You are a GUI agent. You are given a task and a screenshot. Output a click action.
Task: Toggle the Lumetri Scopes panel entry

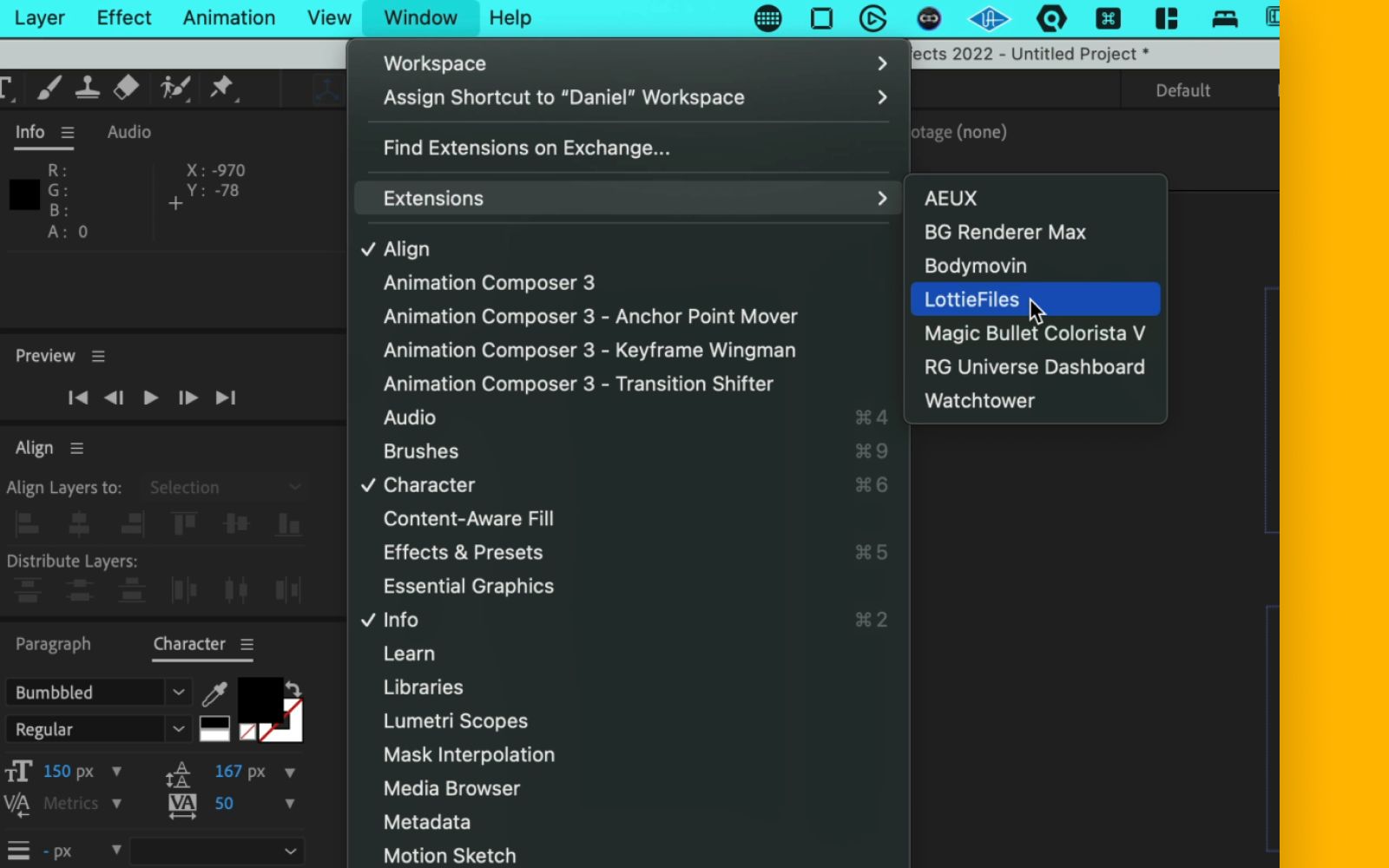pos(627,721)
